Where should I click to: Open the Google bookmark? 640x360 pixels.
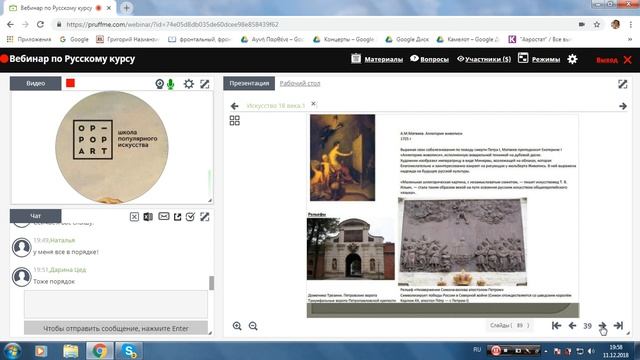tap(74, 39)
